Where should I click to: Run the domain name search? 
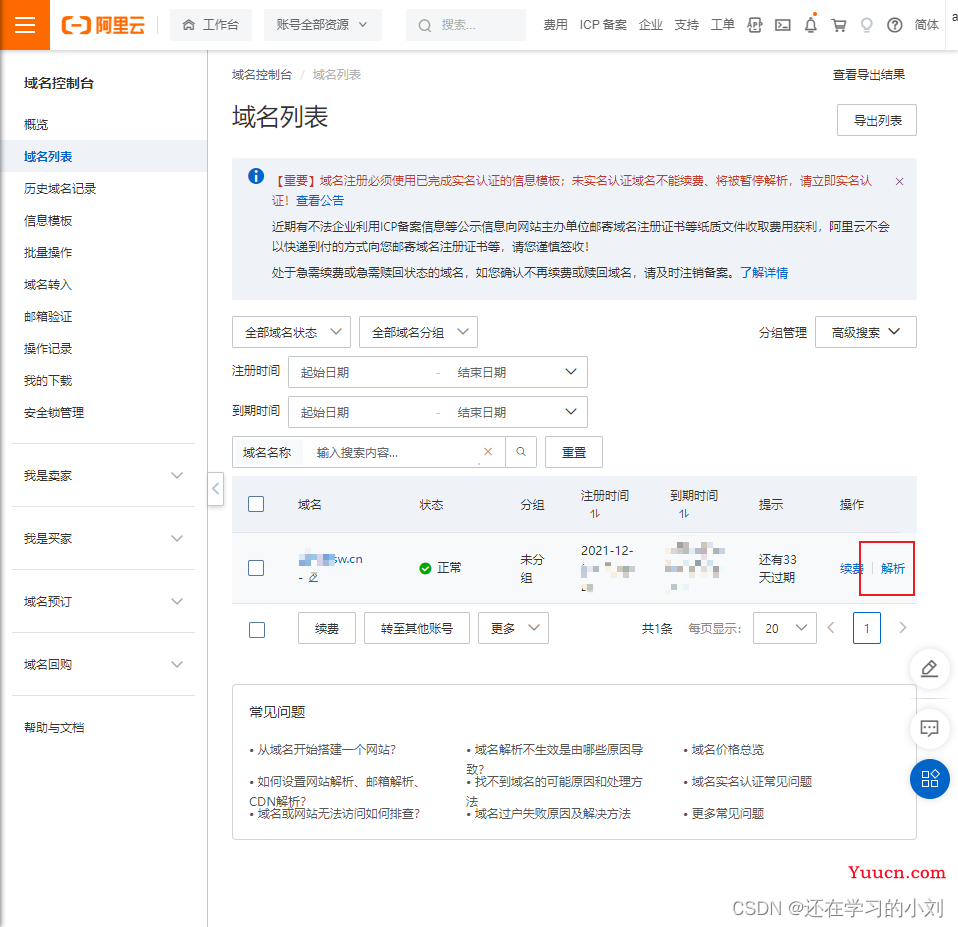pos(521,452)
